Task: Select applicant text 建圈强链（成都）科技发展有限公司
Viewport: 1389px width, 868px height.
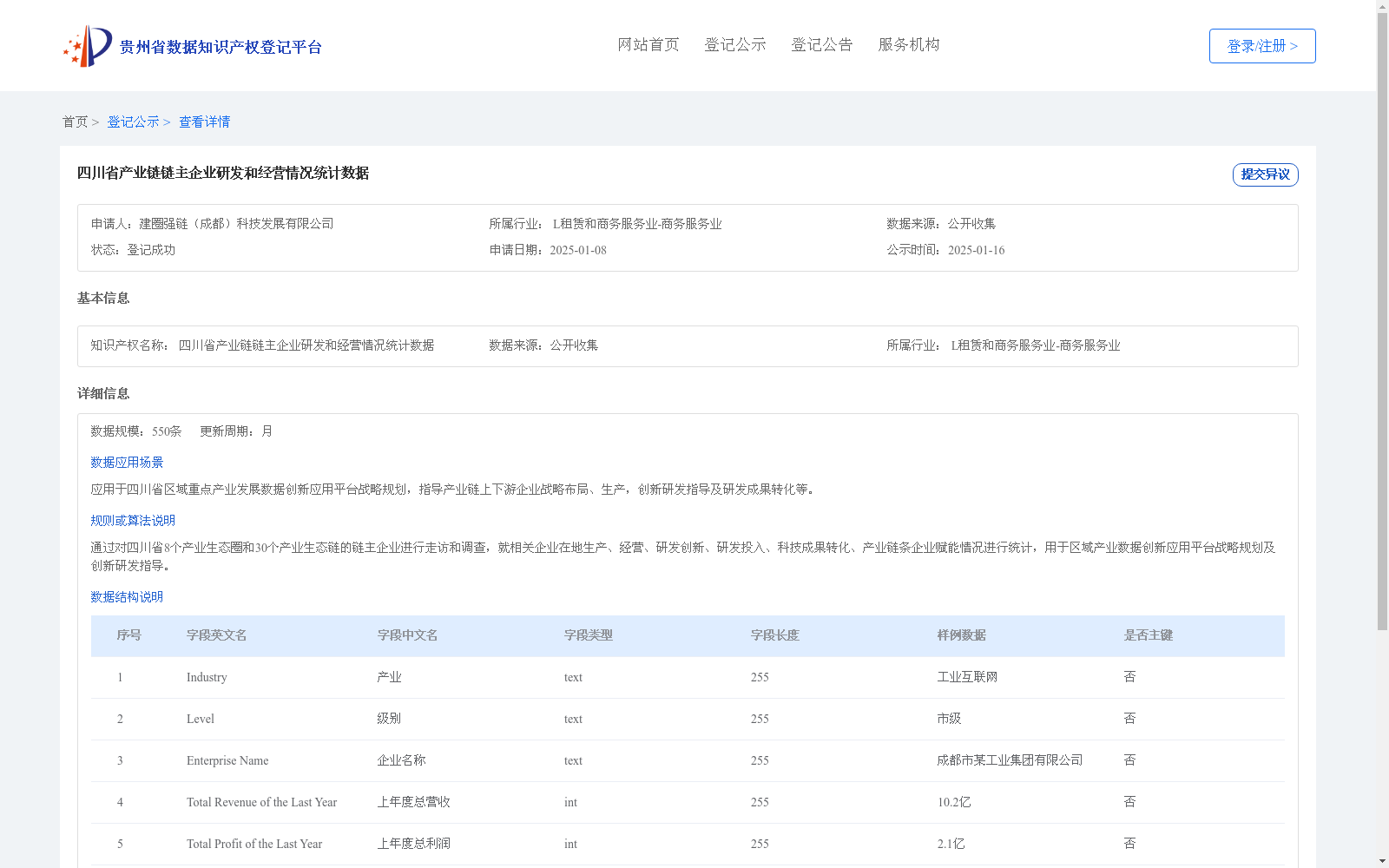Action: point(236,224)
